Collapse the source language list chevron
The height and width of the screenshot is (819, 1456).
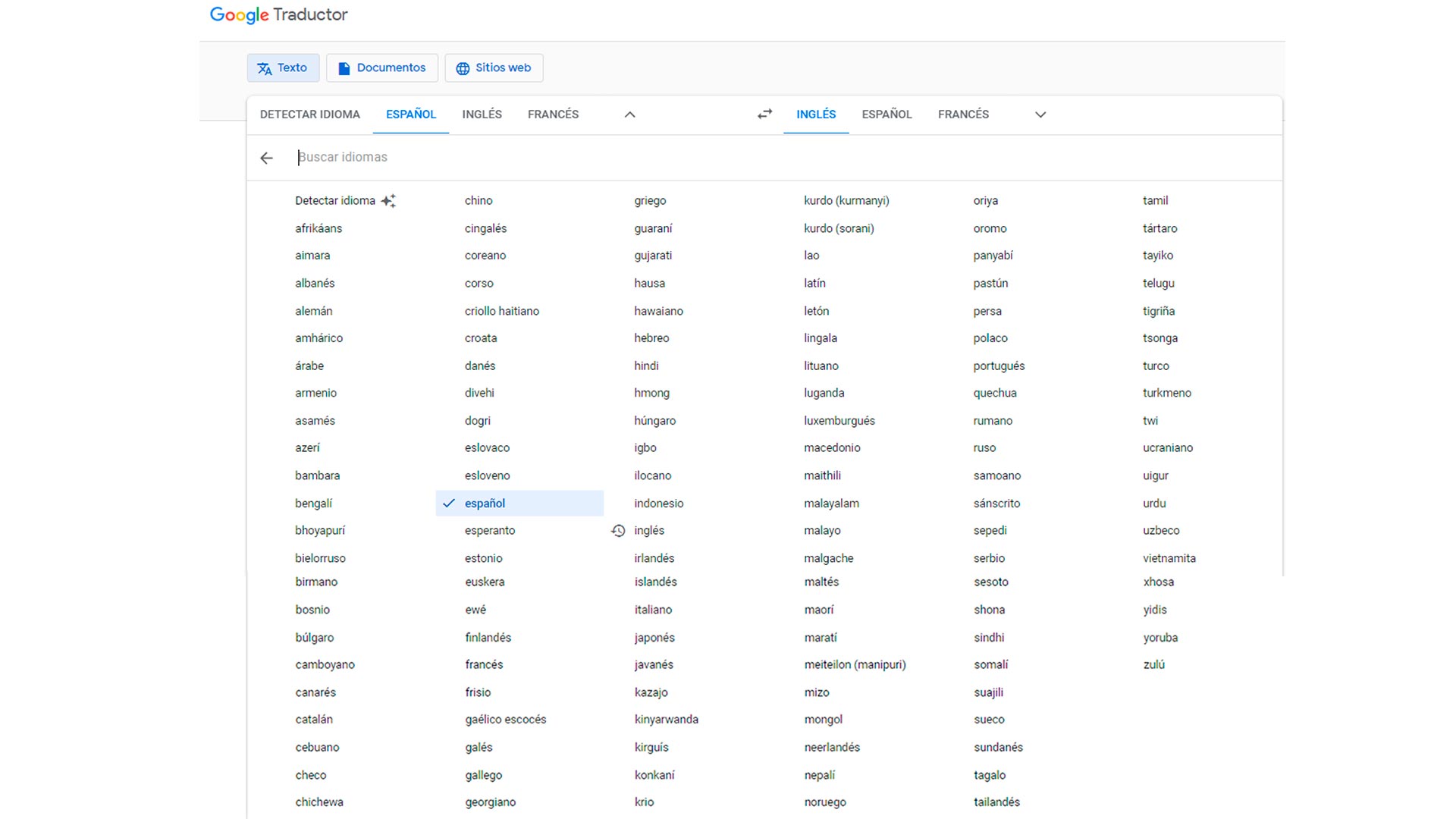click(x=629, y=115)
